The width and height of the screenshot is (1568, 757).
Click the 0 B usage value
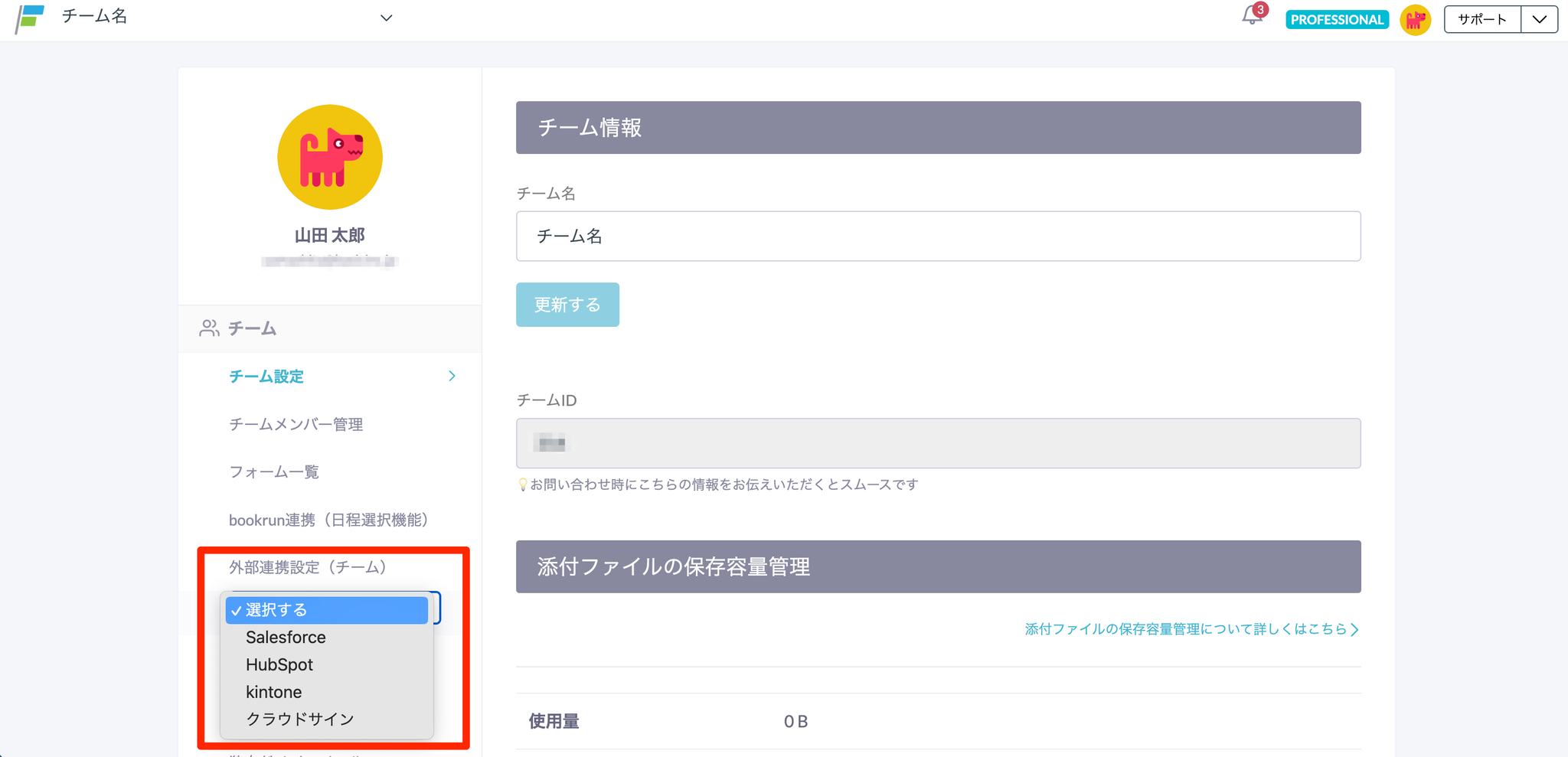click(795, 721)
